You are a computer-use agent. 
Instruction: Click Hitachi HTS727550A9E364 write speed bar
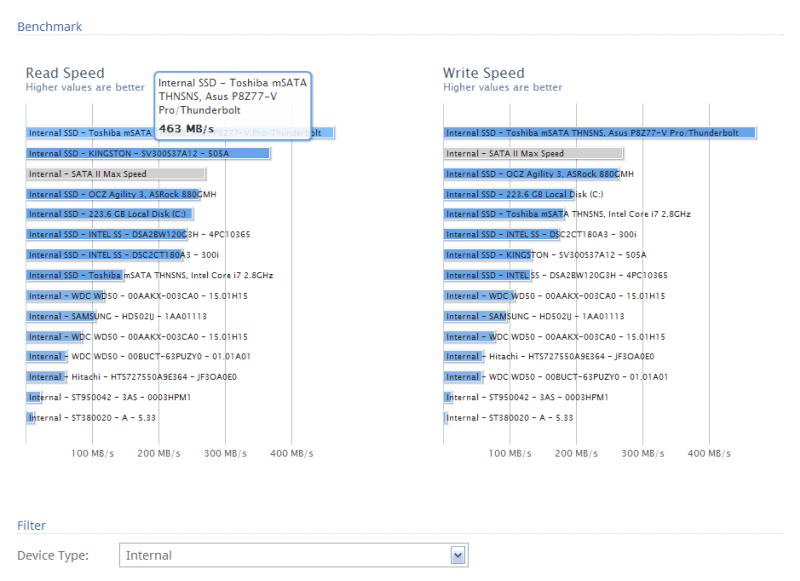click(463, 357)
